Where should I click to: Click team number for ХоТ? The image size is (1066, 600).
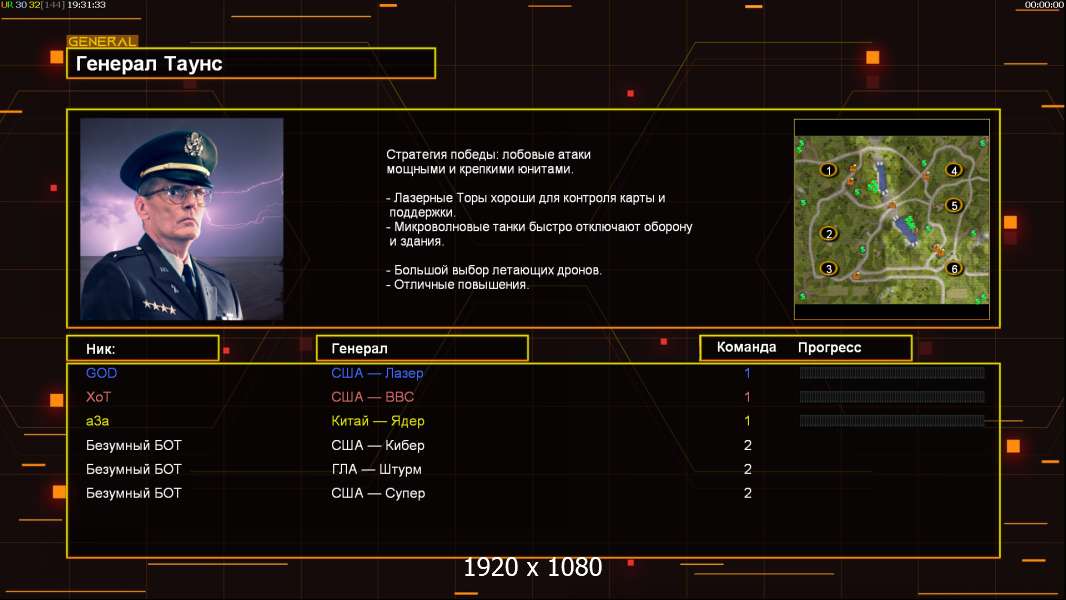tap(747, 397)
